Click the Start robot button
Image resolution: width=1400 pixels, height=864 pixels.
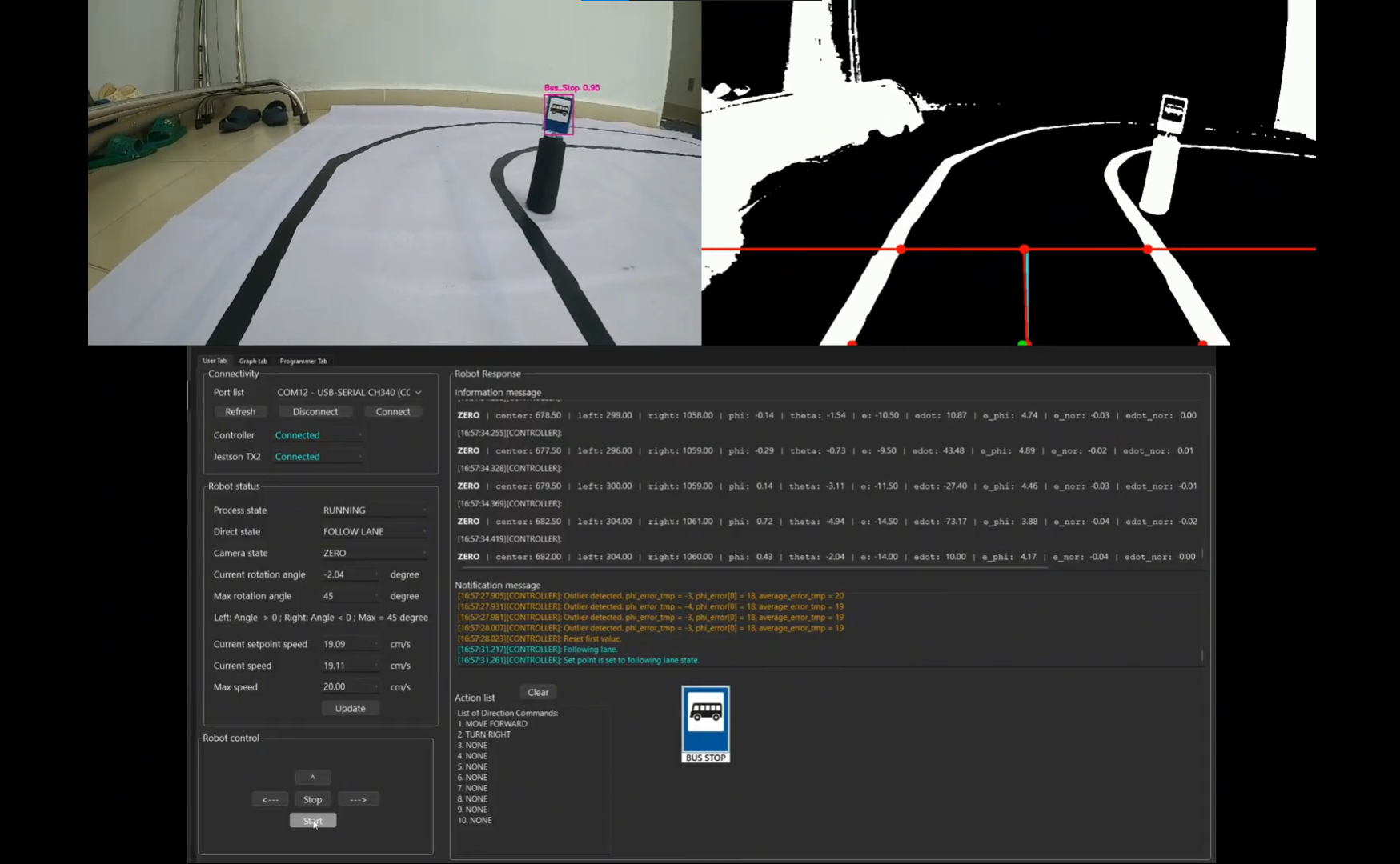(313, 821)
